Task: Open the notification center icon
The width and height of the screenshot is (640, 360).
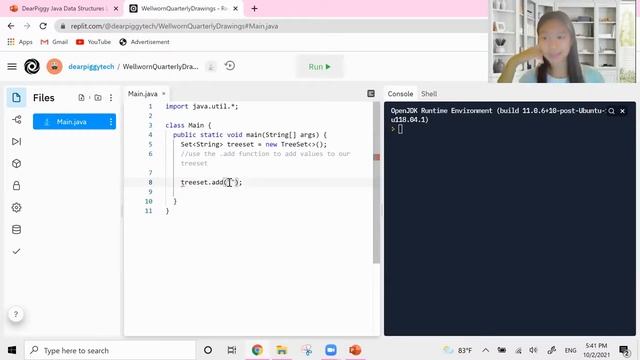Action: tap(624, 350)
